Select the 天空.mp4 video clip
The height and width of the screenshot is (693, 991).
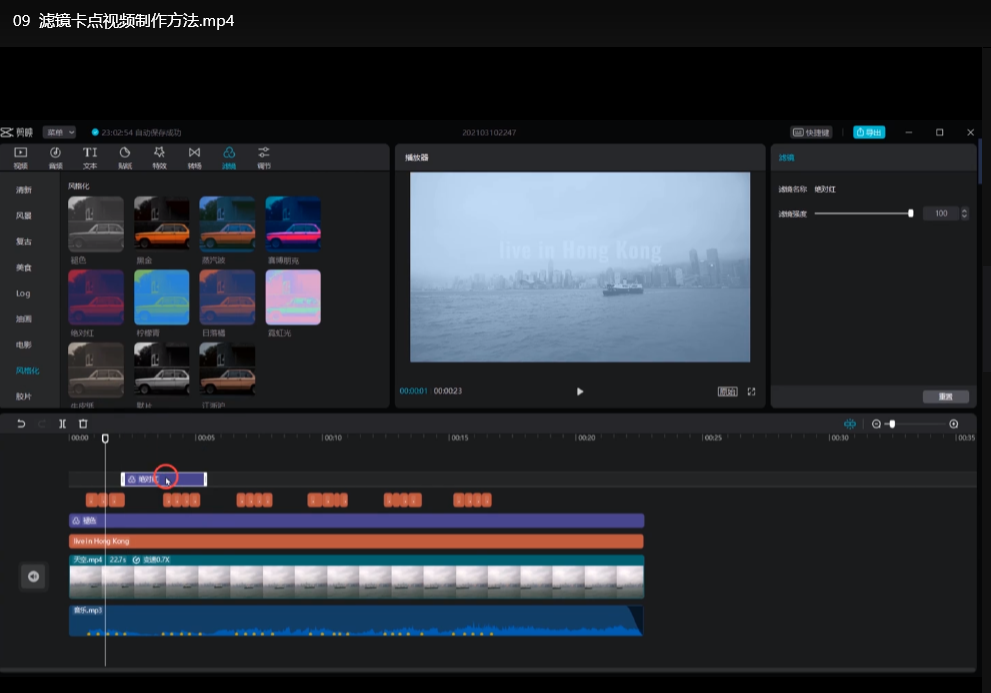(356, 577)
